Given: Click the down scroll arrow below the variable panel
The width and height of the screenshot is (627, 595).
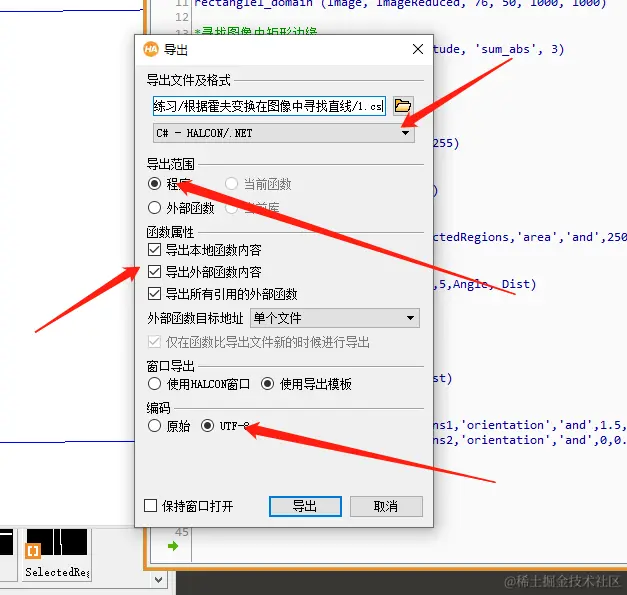Looking at the screenshot, I should 158,580.
